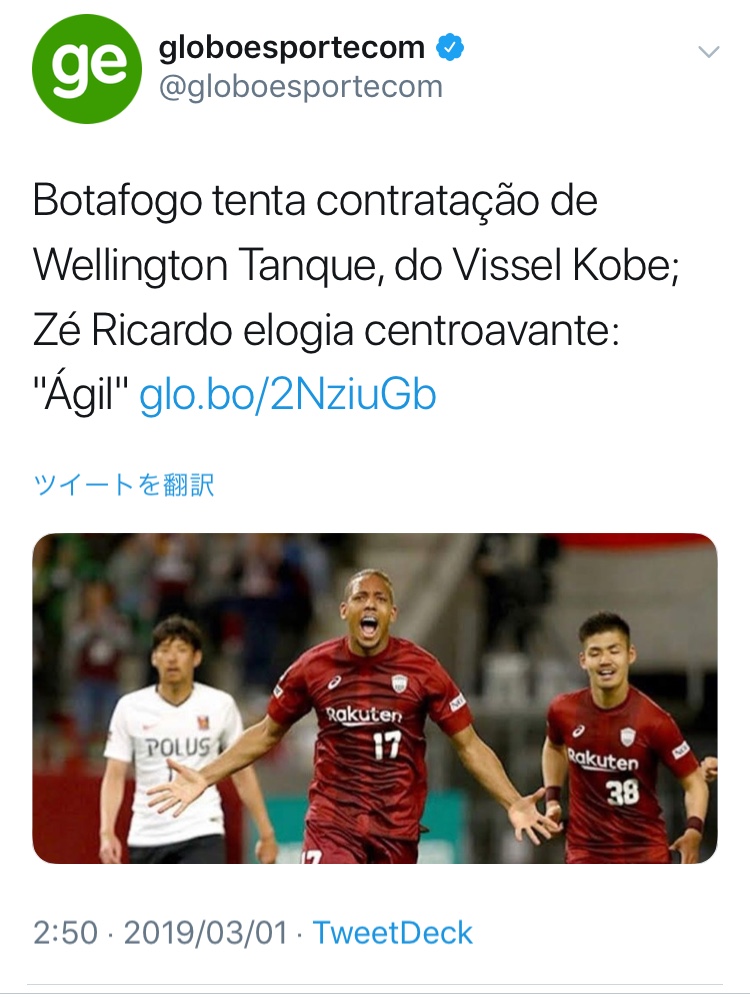Image resolution: width=750 pixels, height=998 pixels.
Task: Click the Rakuten logo on player 17's shirt
Action: tap(364, 715)
